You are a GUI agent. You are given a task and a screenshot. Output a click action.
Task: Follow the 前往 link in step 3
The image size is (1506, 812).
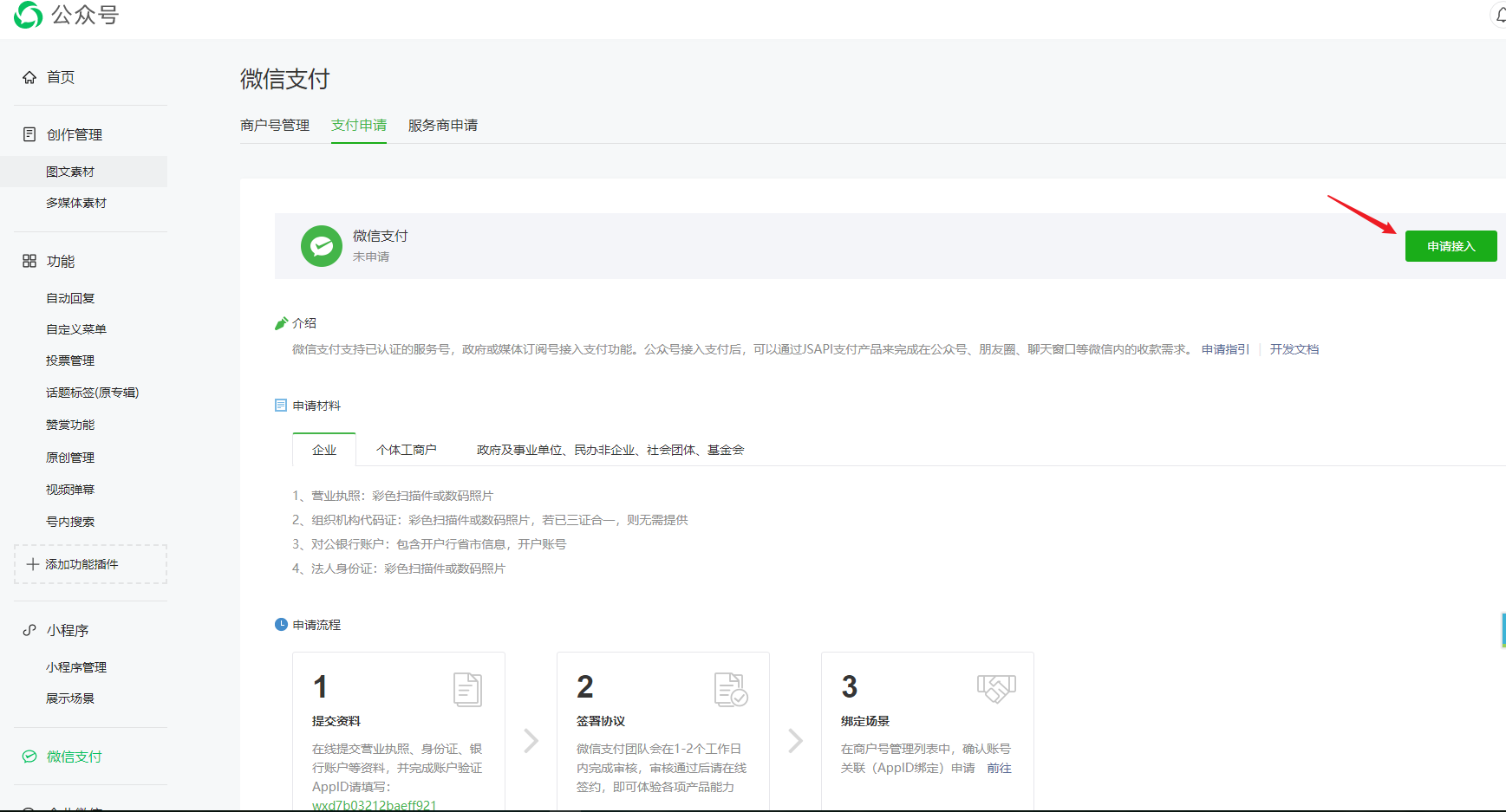click(x=999, y=768)
